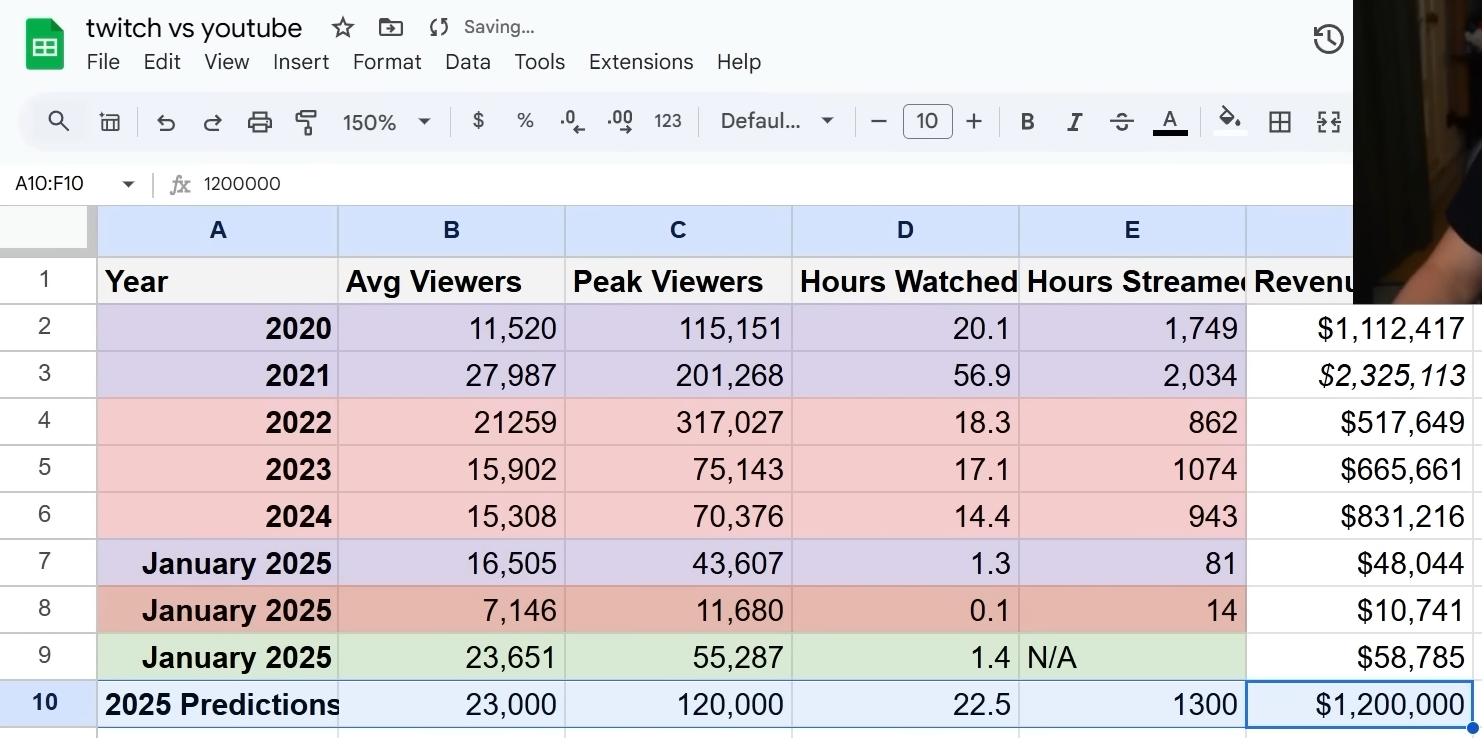Open the Data menu
The height and width of the screenshot is (738, 1482).
point(468,62)
